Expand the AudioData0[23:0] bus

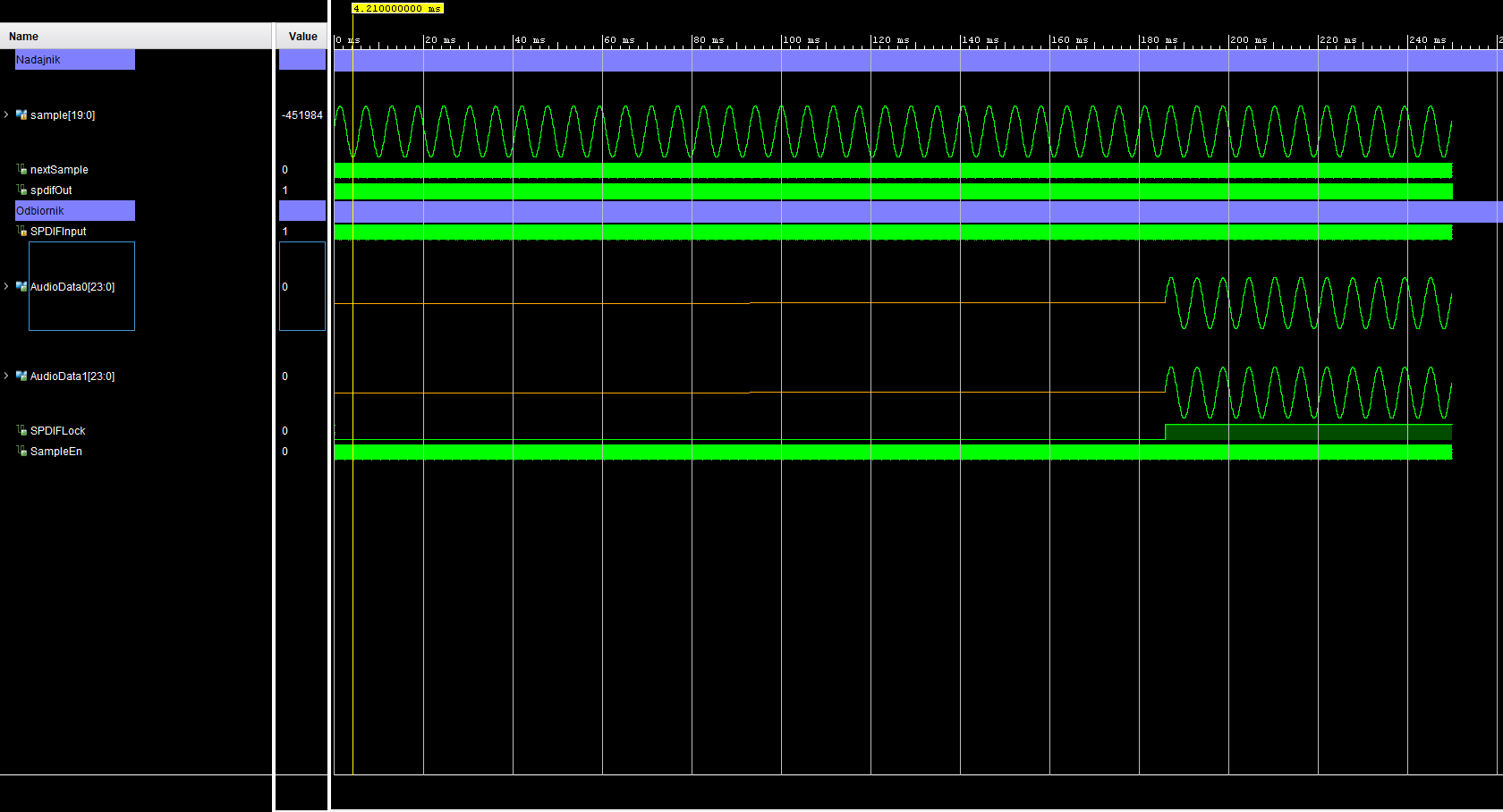tap(6, 287)
